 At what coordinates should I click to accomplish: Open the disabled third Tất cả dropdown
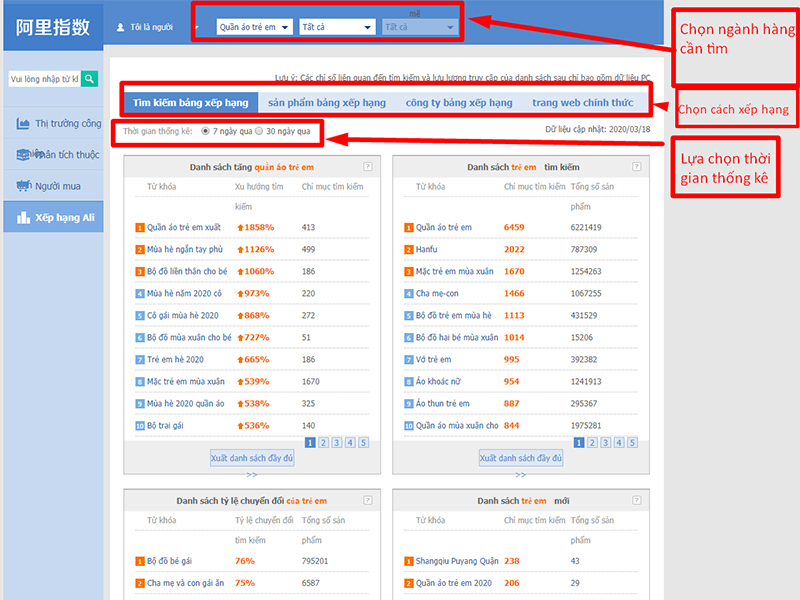click(x=419, y=27)
